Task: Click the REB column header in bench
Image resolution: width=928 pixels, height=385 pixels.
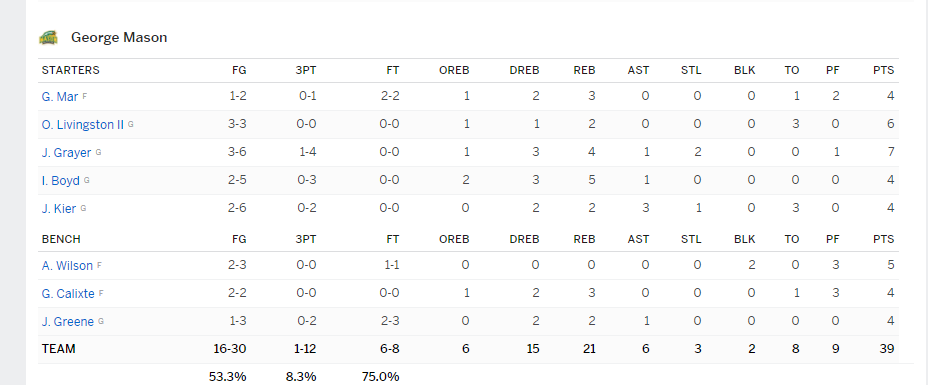Action: coord(584,240)
